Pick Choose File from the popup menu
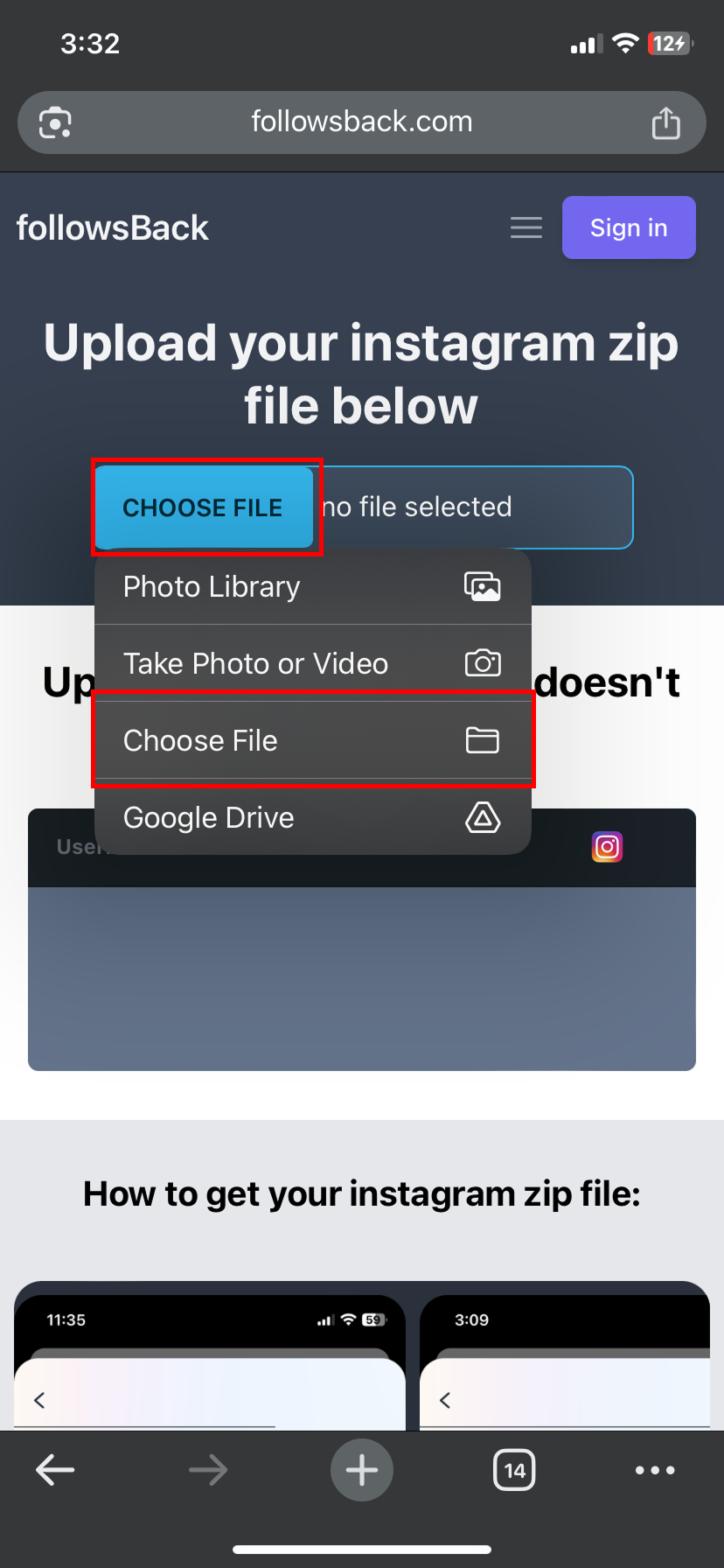Image resolution: width=724 pixels, height=1568 pixels. tap(313, 740)
